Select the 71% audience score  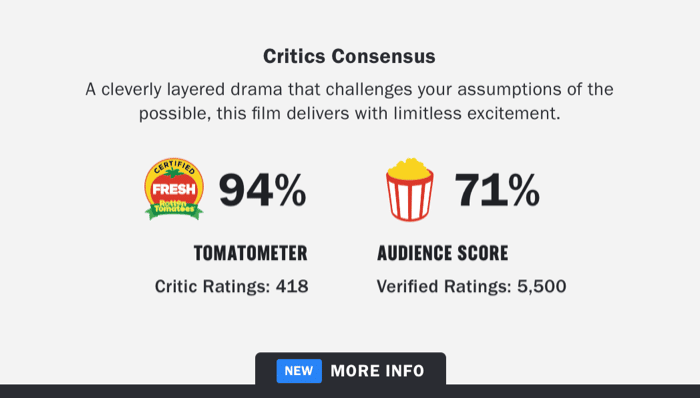(497, 191)
